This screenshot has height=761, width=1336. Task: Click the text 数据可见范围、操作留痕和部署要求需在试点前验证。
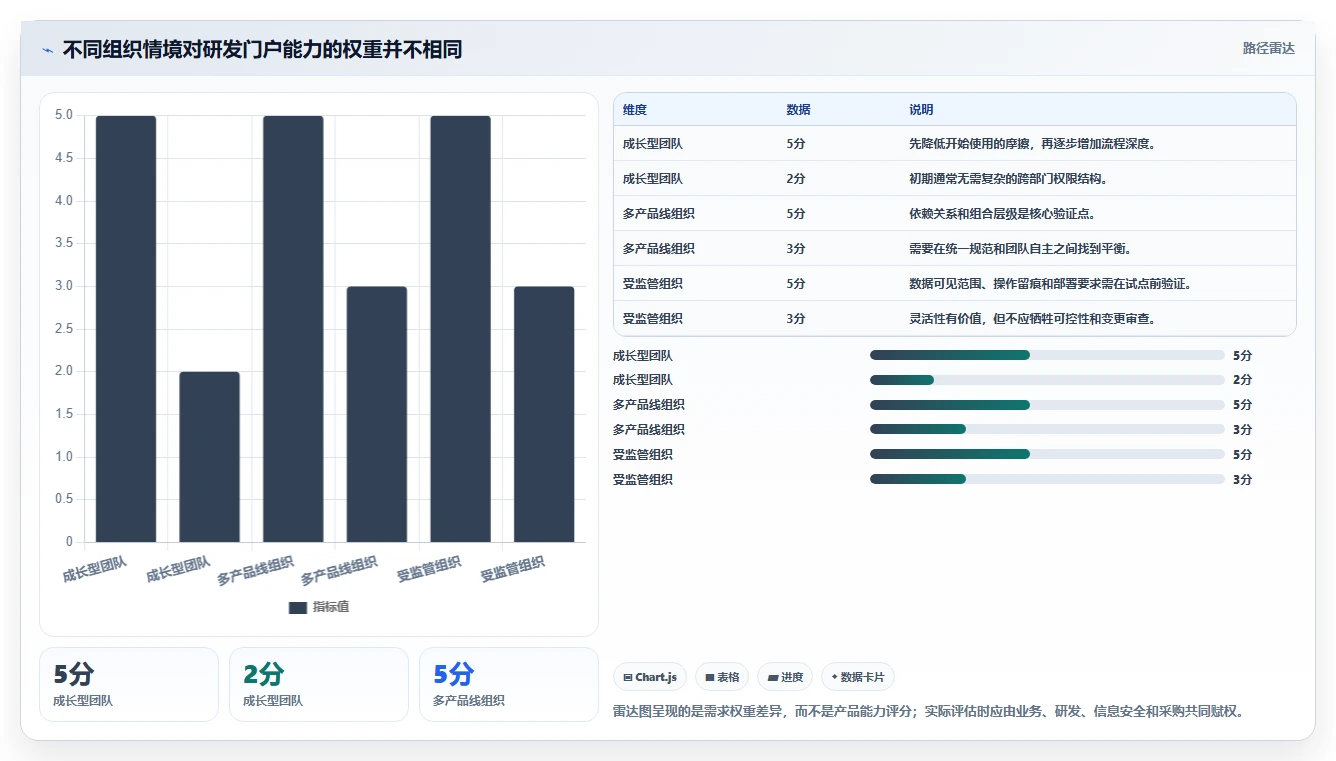click(1050, 284)
